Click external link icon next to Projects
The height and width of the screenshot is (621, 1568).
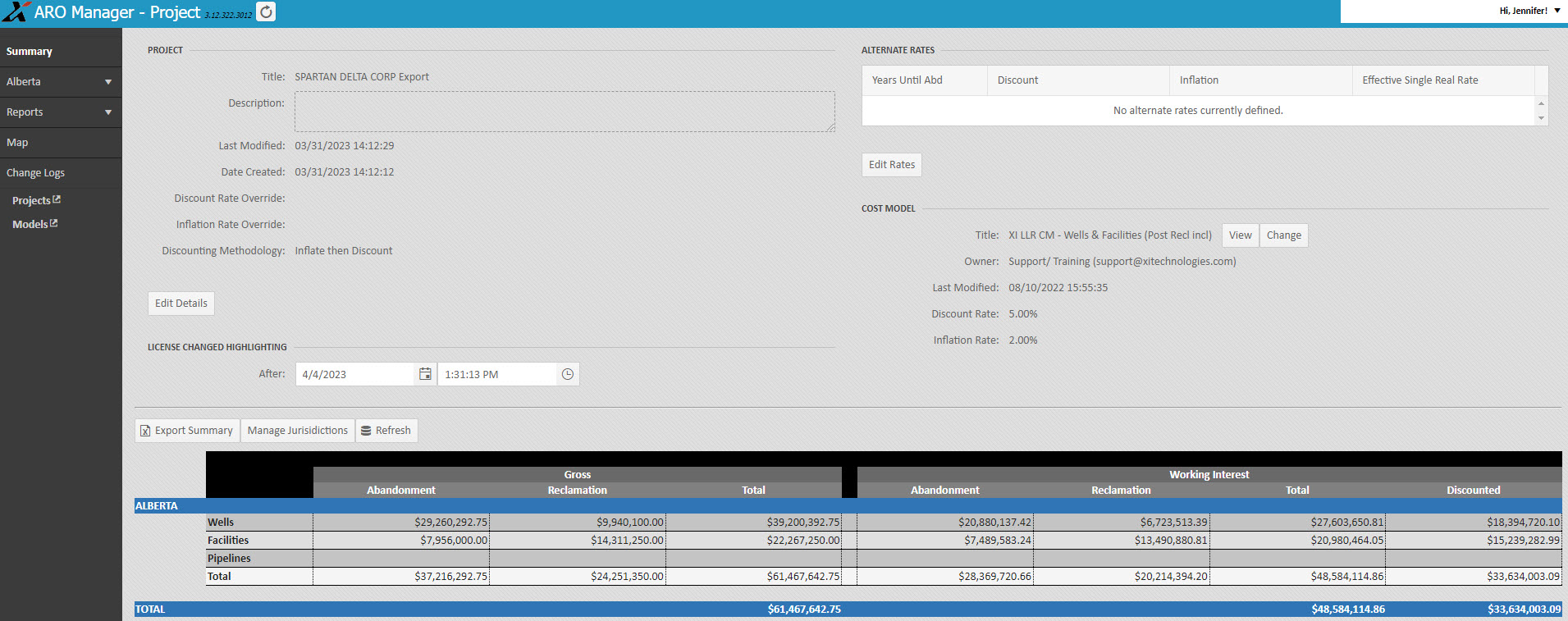[x=57, y=199]
